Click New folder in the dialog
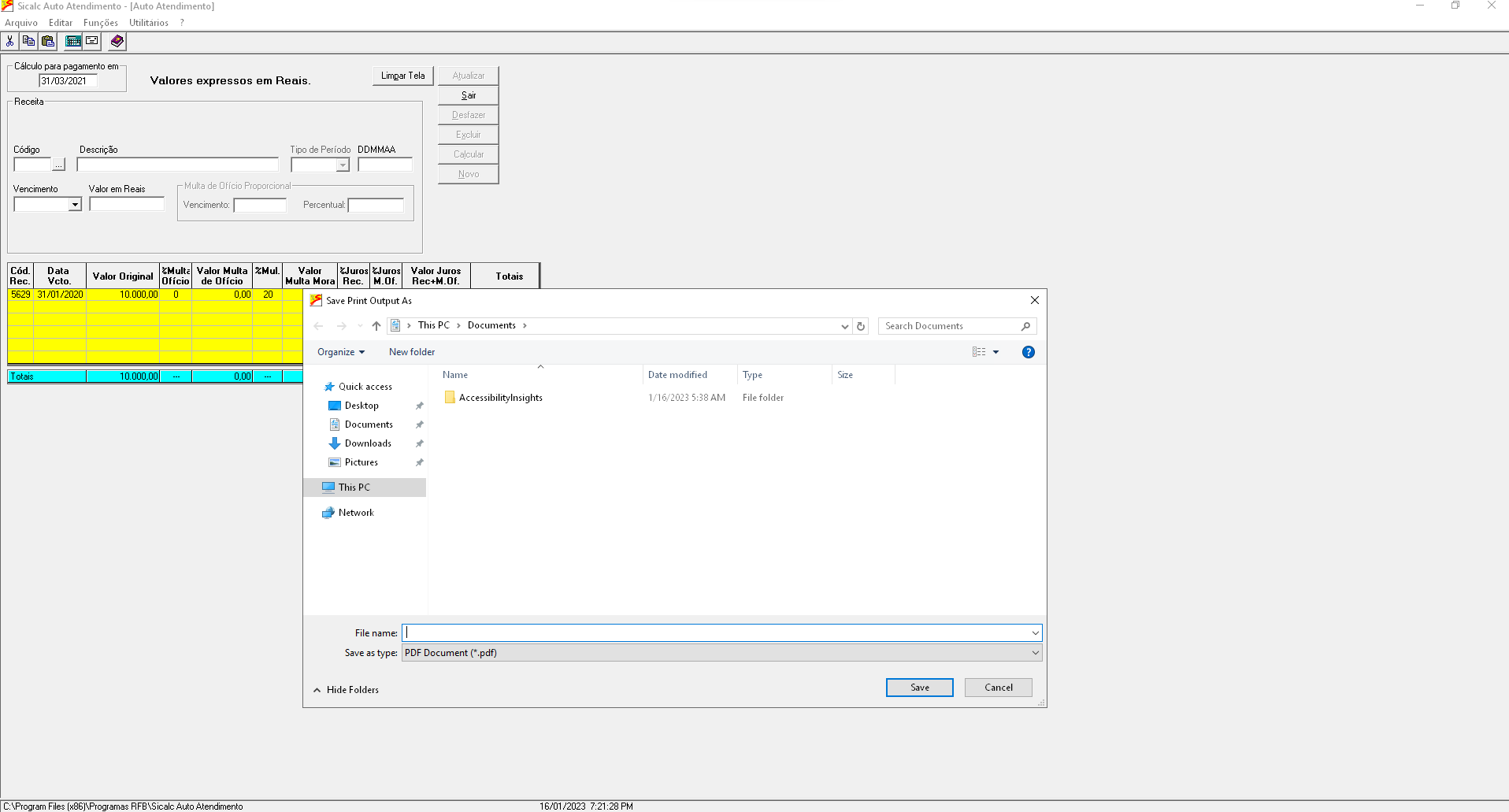The width and height of the screenshot is (1509, 812). (x=411, y=352)
